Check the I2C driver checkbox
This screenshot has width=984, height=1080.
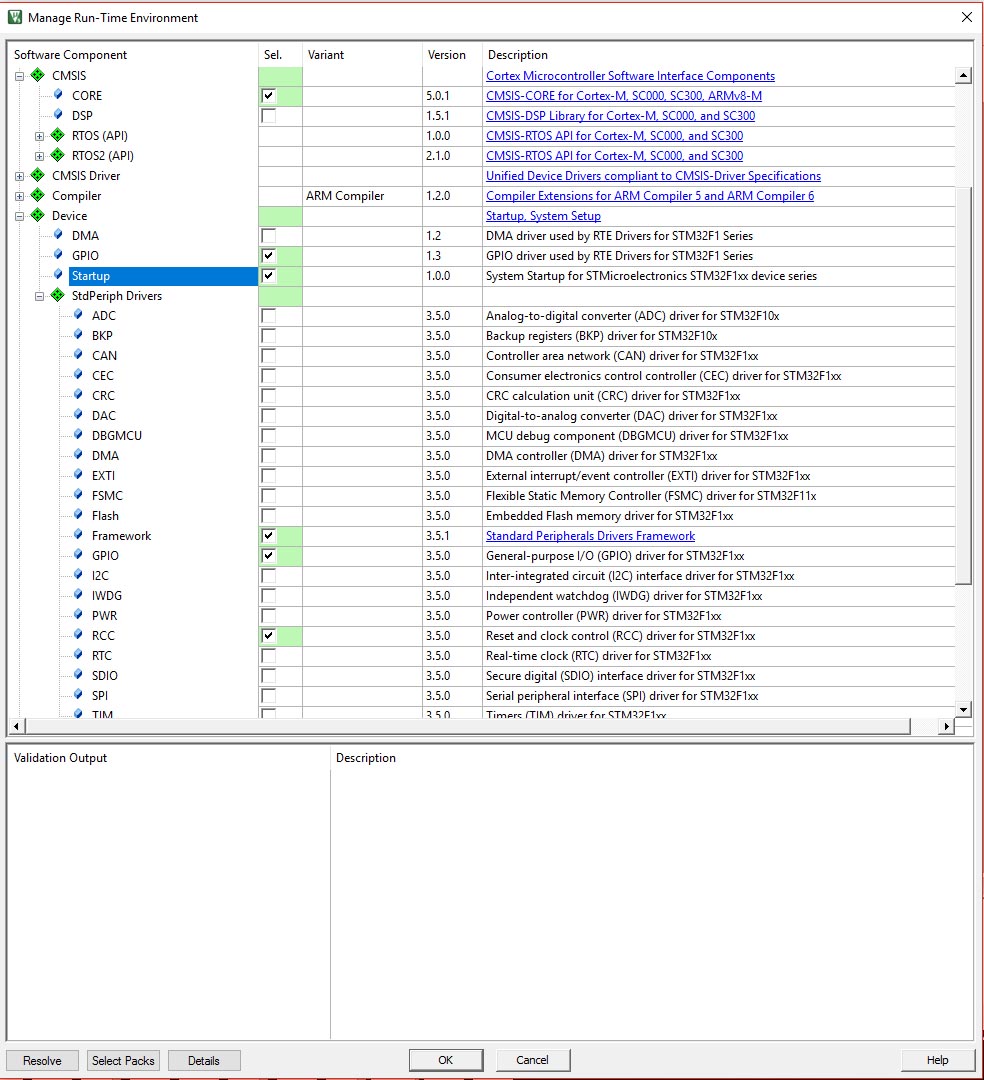(x=268, y=576)
